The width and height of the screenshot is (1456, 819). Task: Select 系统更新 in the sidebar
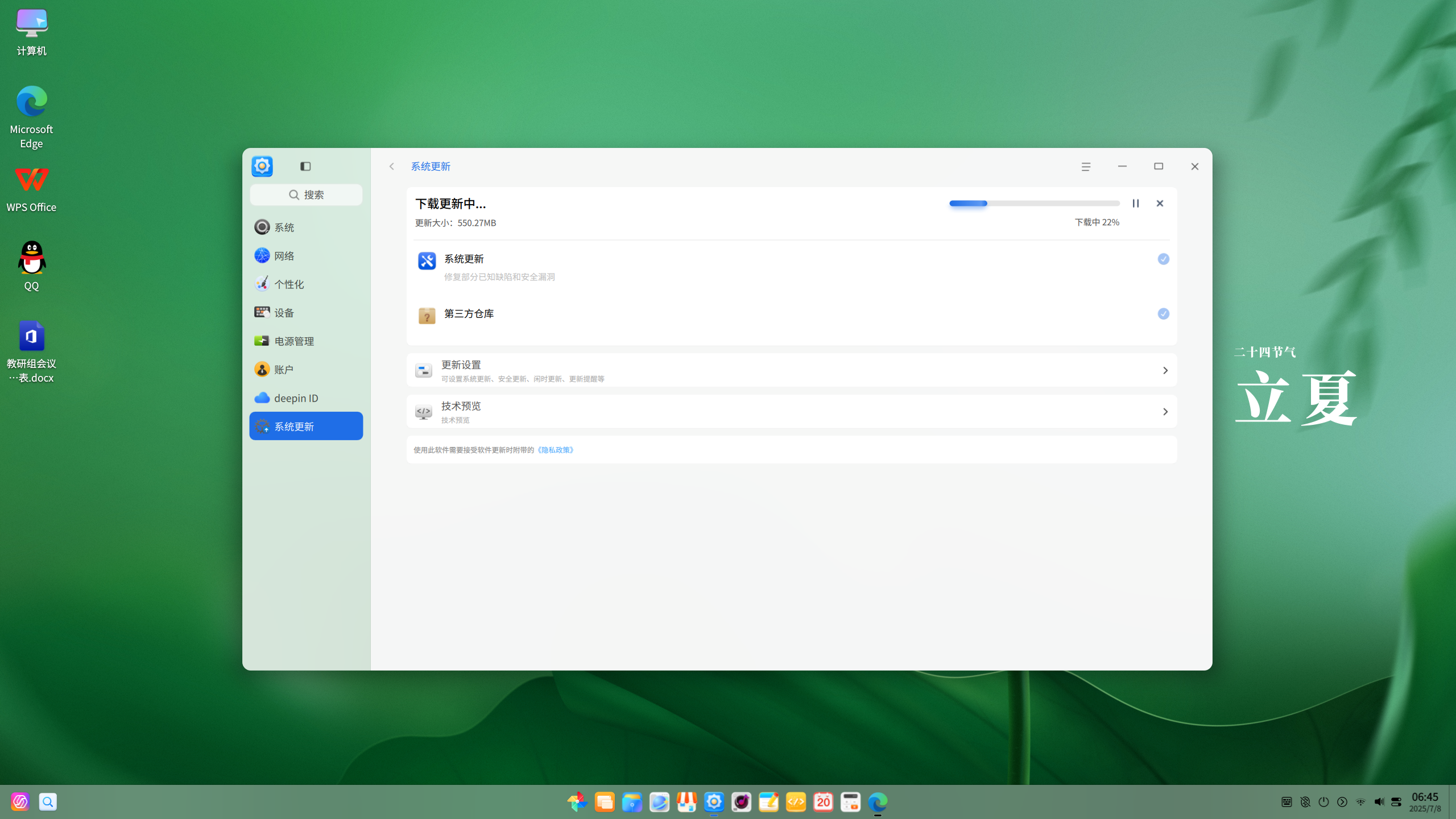tap(306, 426)
